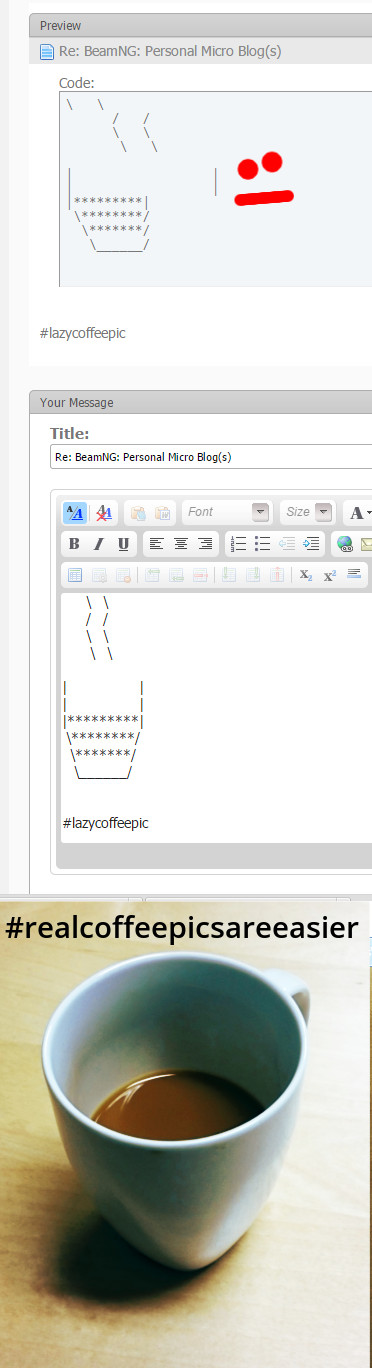
Task: Insert a horizontal rule
Action: [354, 575]
